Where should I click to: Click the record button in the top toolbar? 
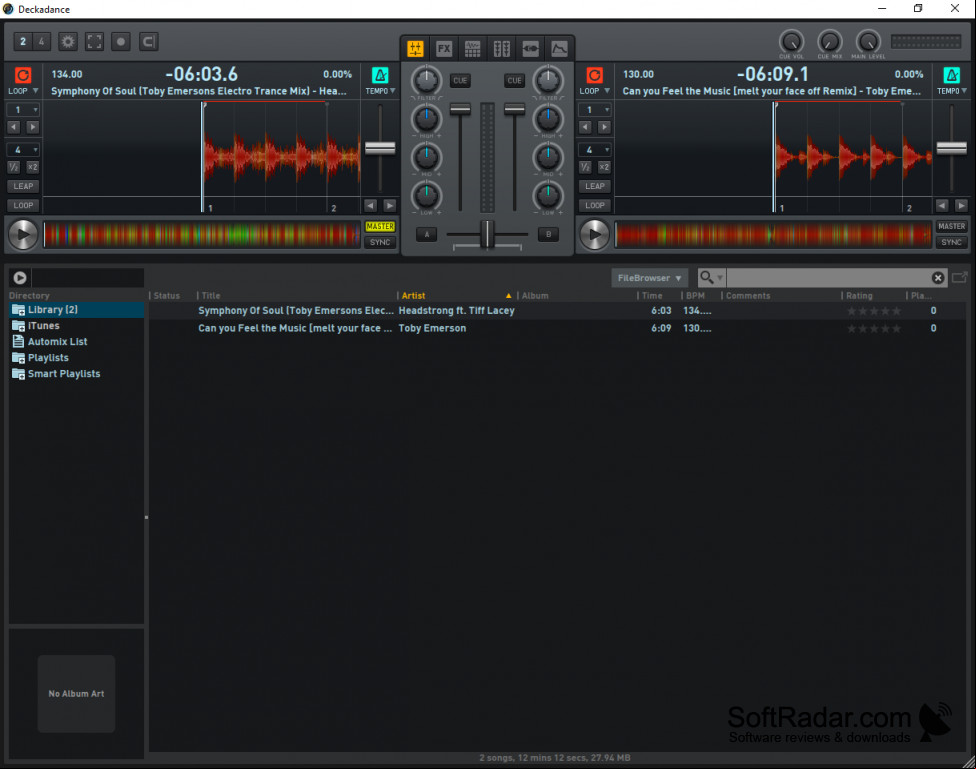(121, 42)
